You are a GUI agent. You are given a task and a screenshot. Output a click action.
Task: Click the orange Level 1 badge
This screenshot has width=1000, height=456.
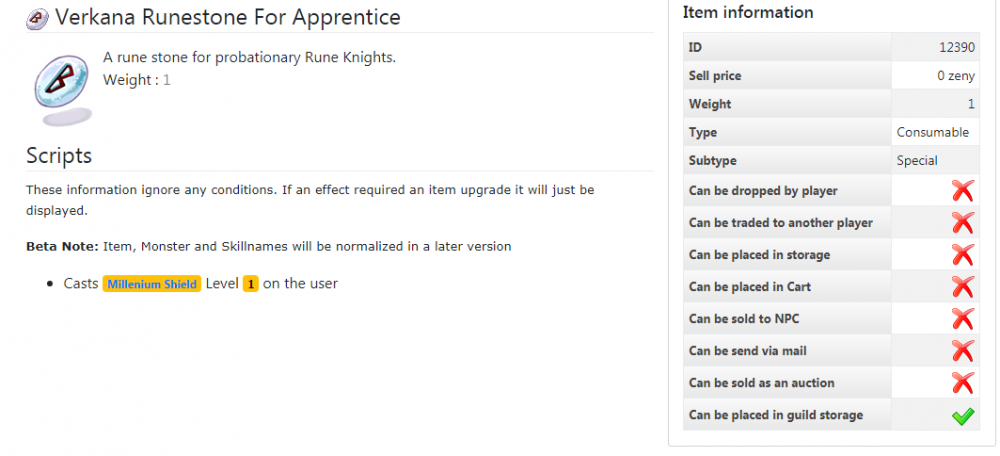[251, 284]
